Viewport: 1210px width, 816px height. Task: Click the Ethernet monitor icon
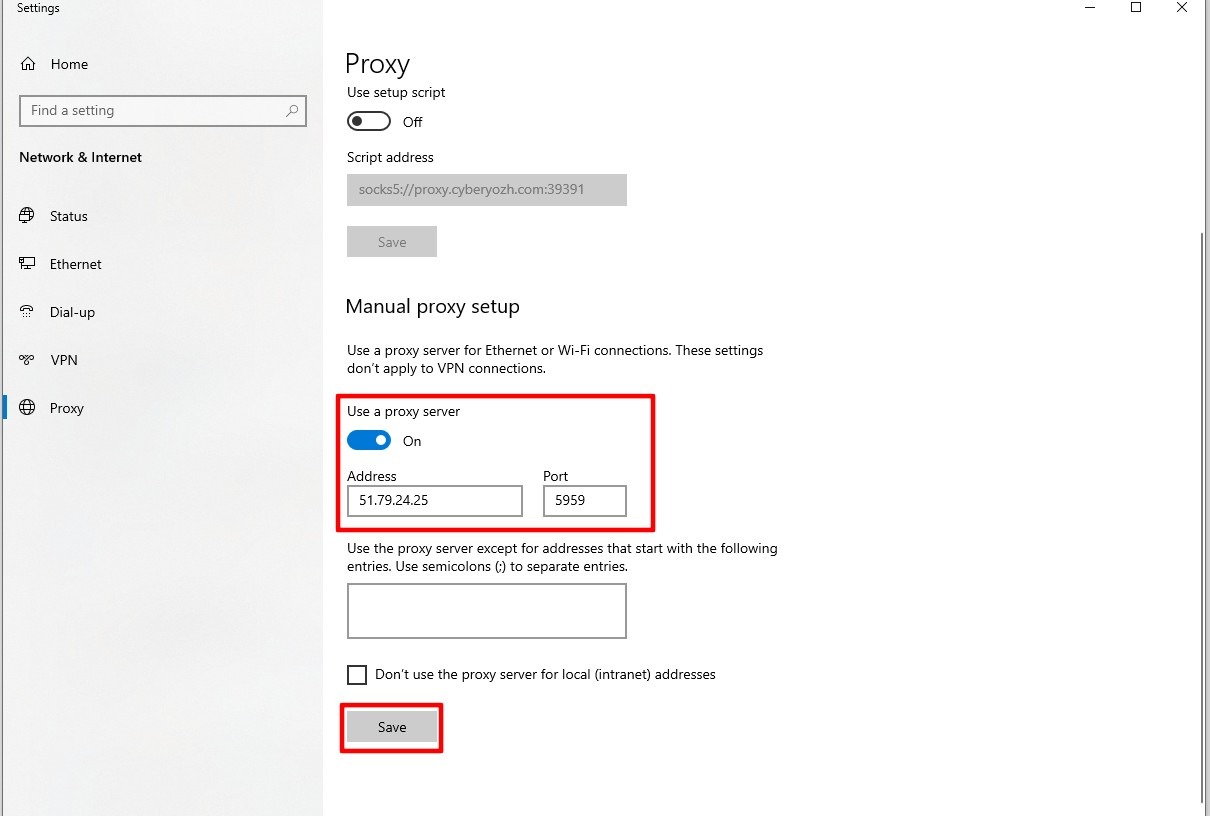28,264
